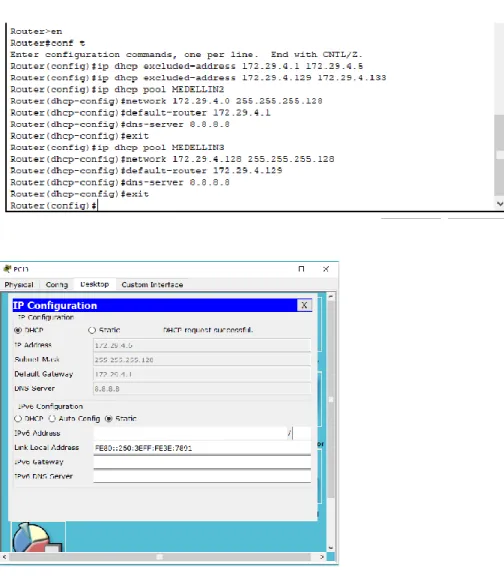
Task: Click the IP Address field
Action: (x=202, y=345)
